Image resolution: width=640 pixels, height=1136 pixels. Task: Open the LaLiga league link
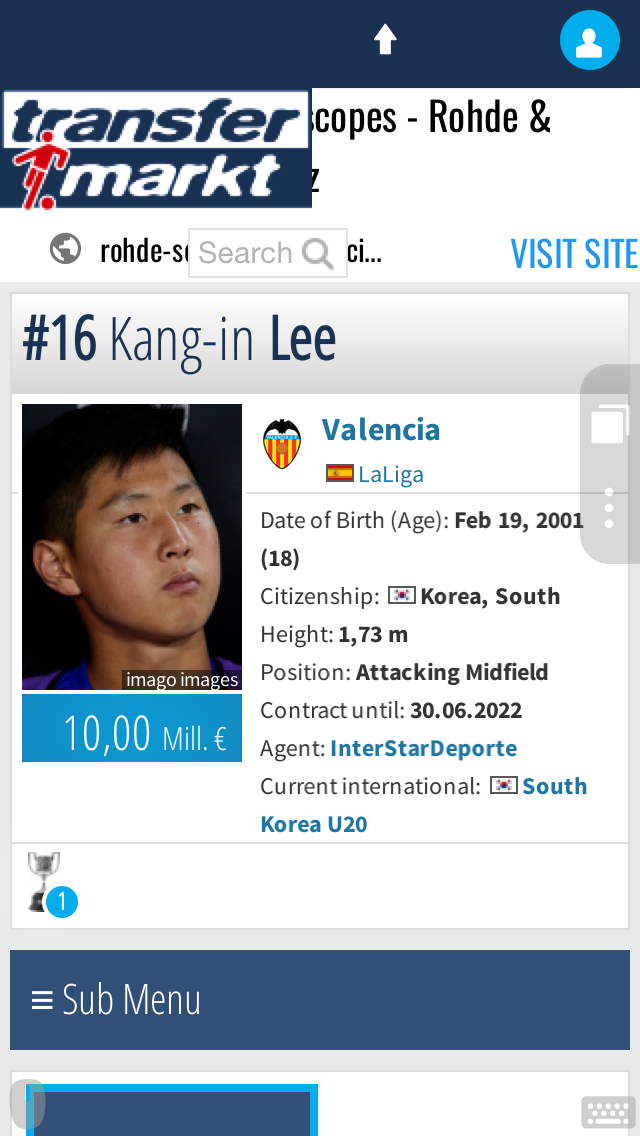(x=391, y=474)
